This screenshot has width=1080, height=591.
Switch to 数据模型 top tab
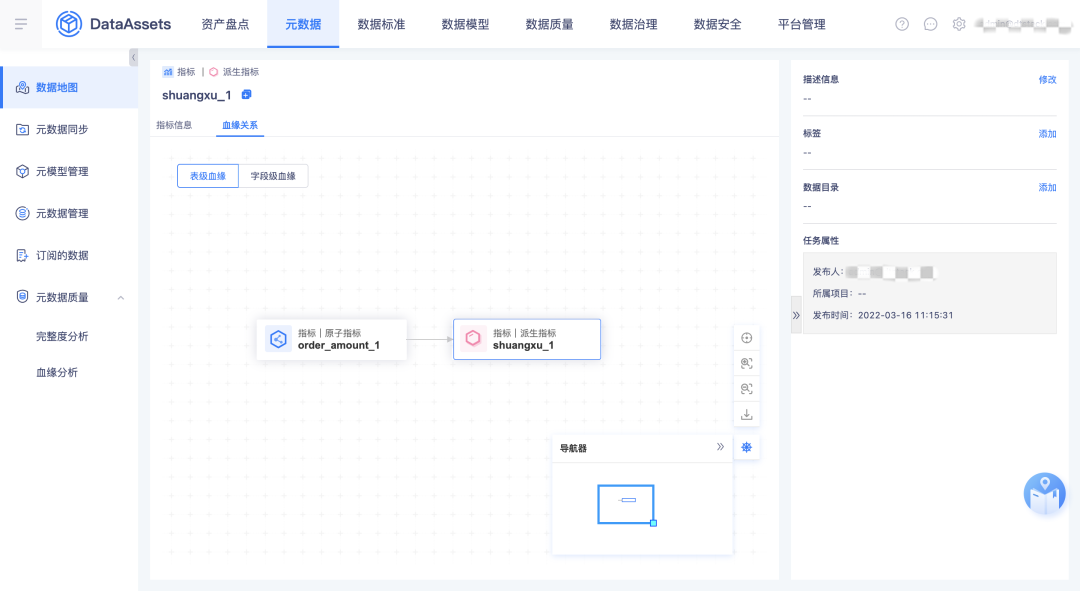[465, 24]
